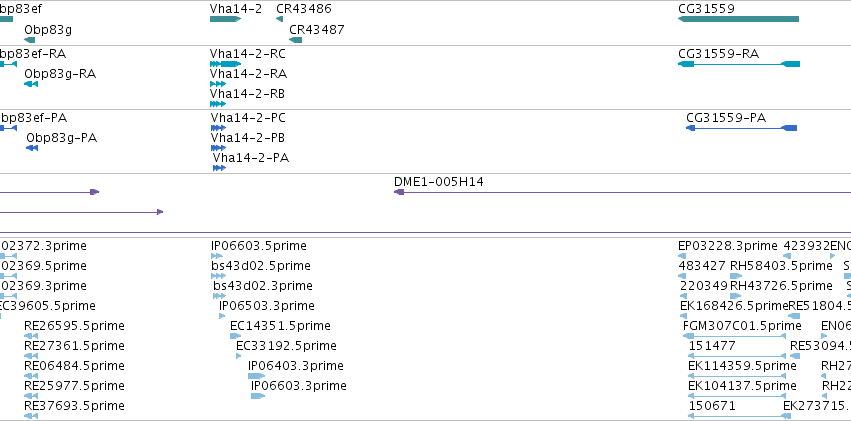The height and width of the screenshot is (421, 851).
Task: Click the 151477 EST feature
Action: 736,356
